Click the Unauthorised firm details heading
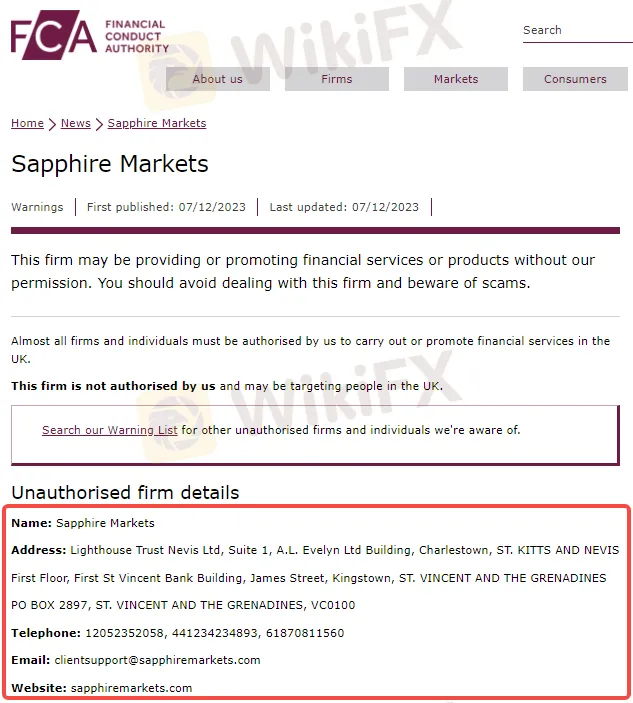 pos(125,492)
